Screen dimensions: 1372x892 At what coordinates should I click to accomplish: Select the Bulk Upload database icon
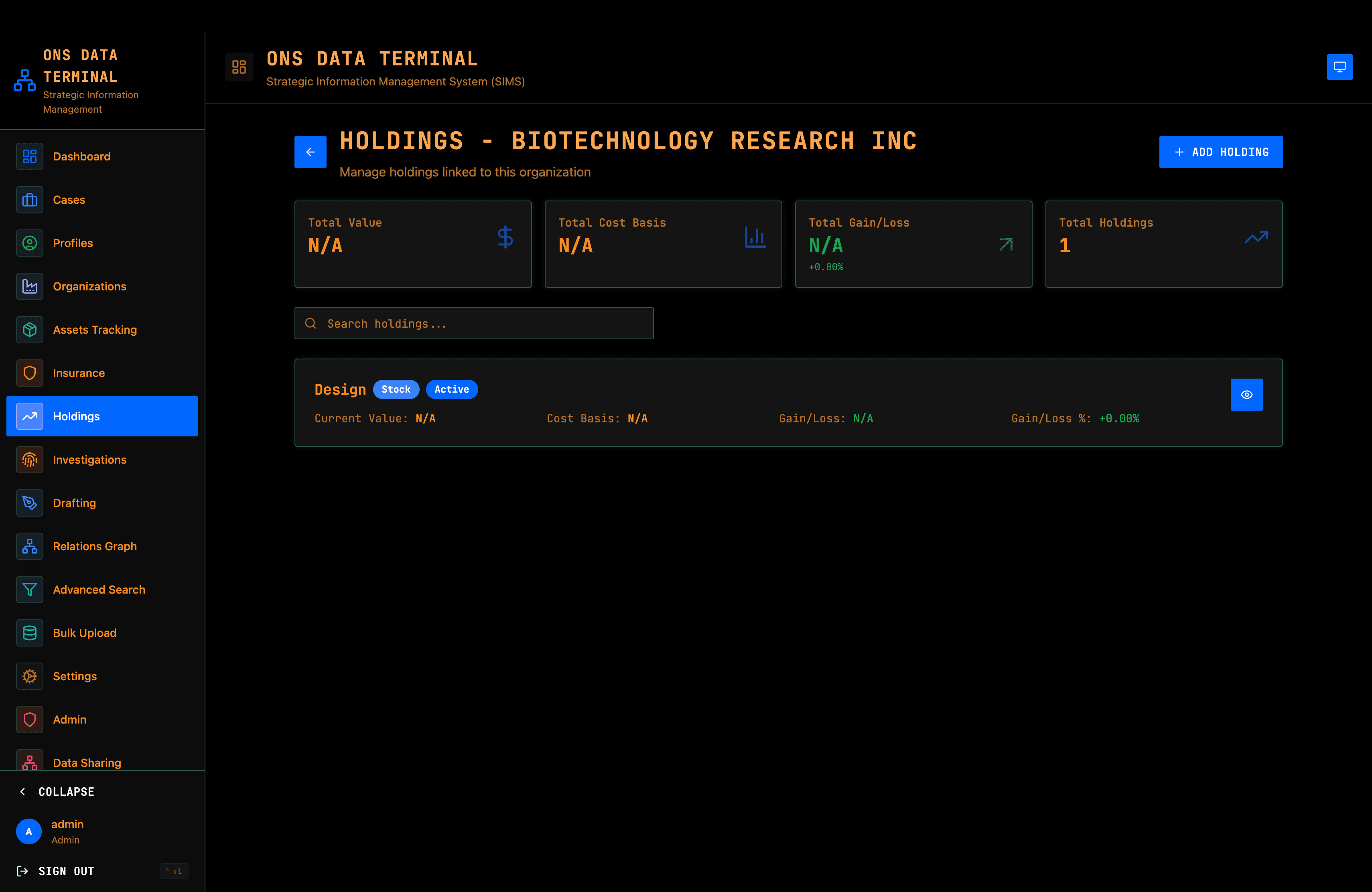click(29, 633)
